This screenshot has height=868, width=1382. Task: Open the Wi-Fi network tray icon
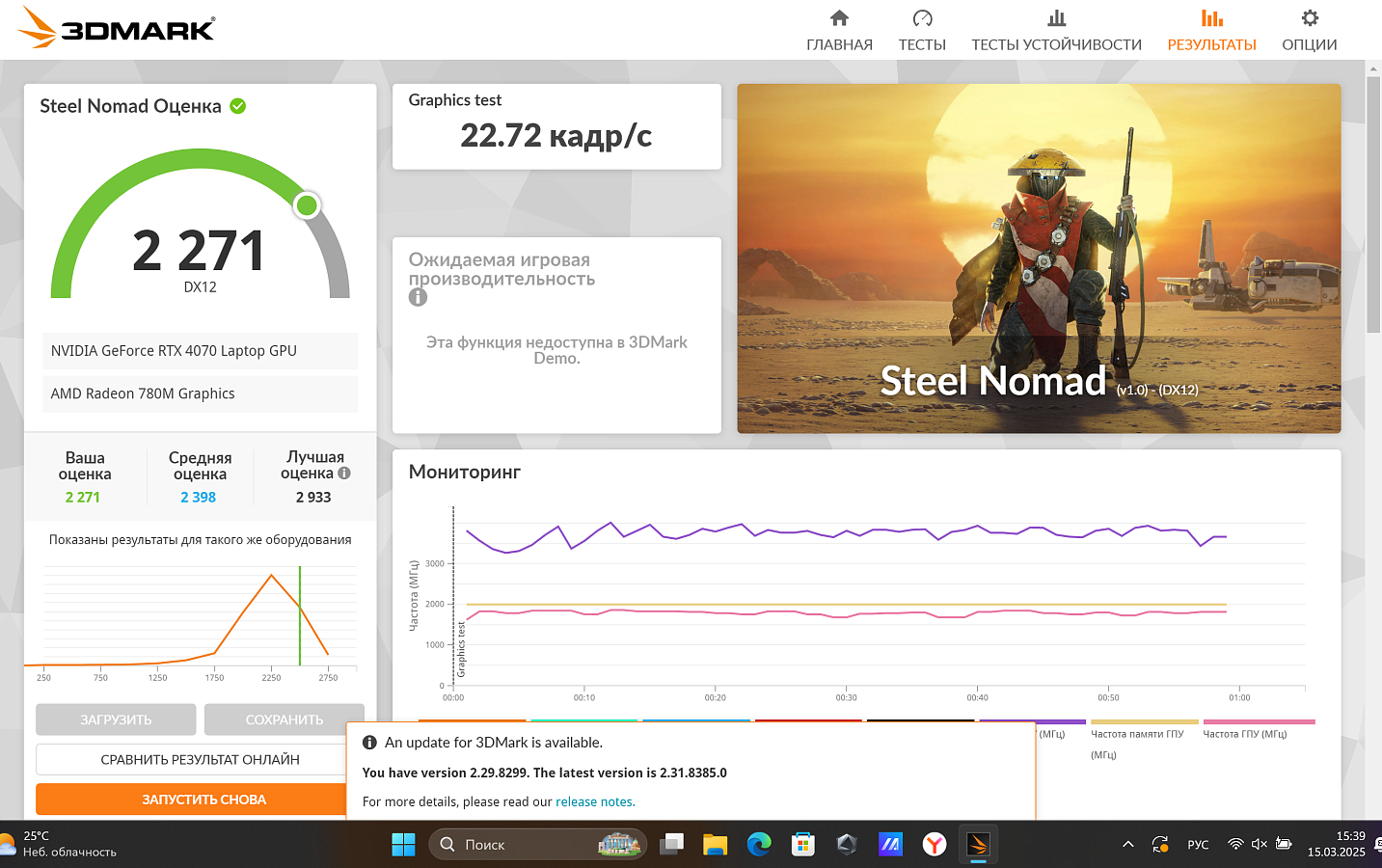click(1235, 845)
